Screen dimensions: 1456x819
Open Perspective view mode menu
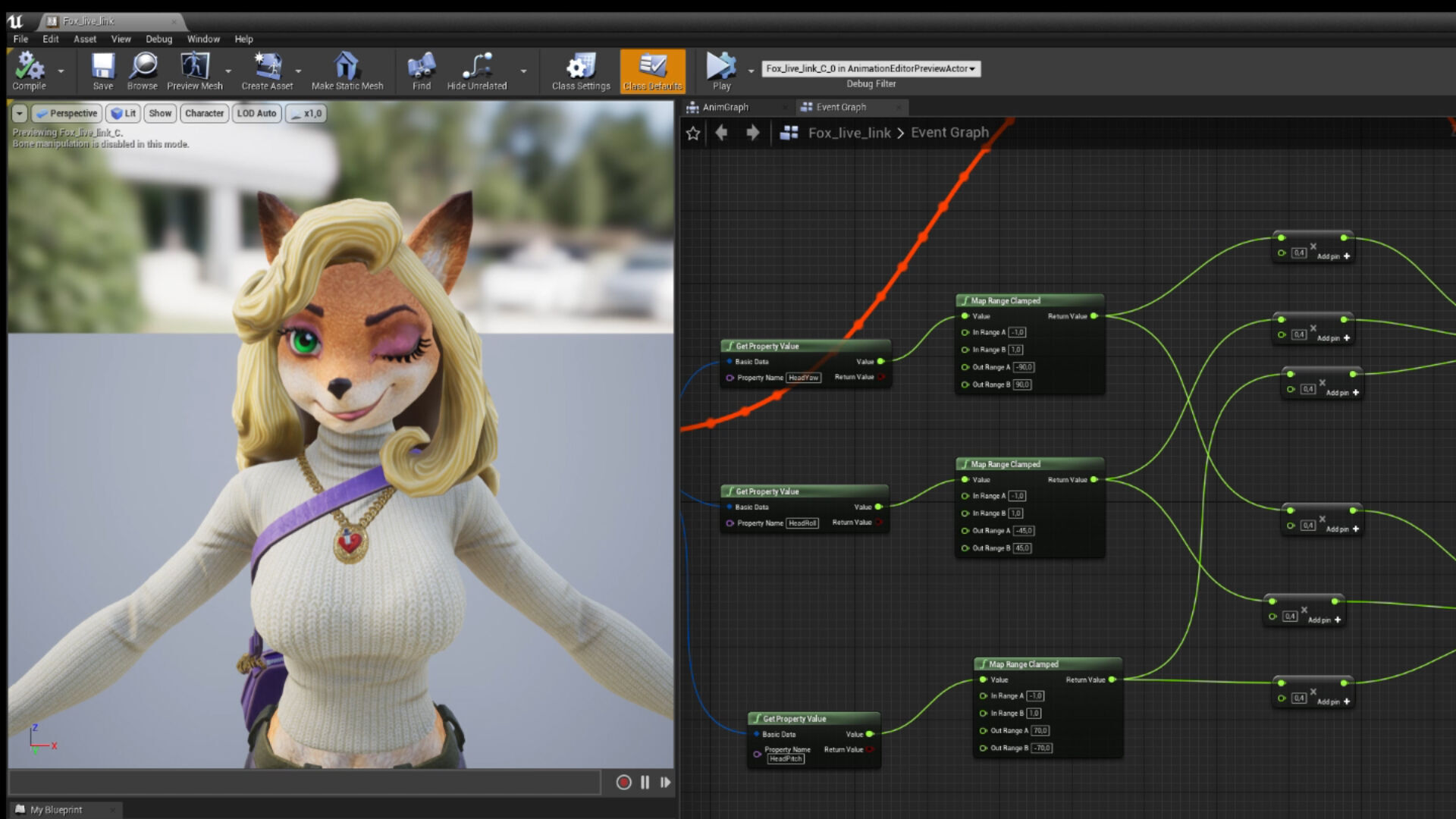click(x=67, y=114)
